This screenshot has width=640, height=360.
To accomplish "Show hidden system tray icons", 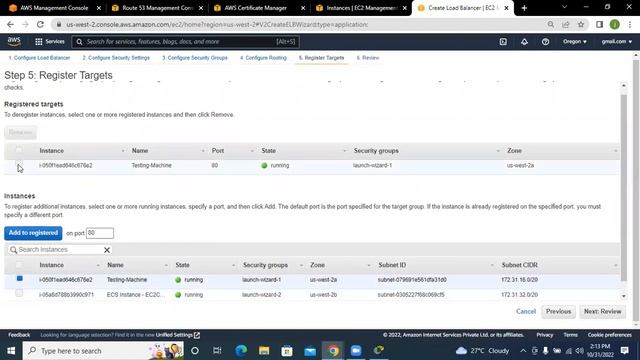I will (x=523, y=351).
